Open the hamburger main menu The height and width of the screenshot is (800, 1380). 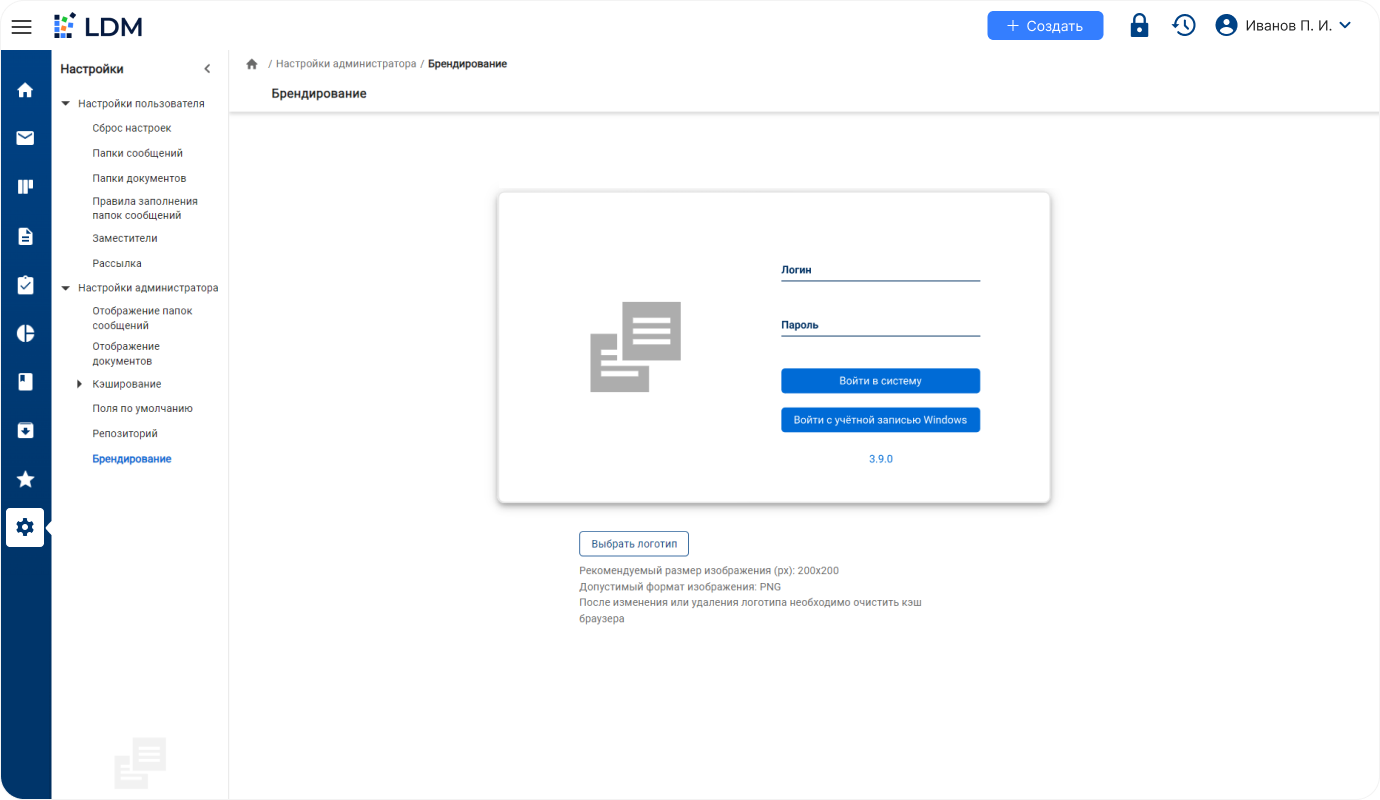click(x=21, y=26)
